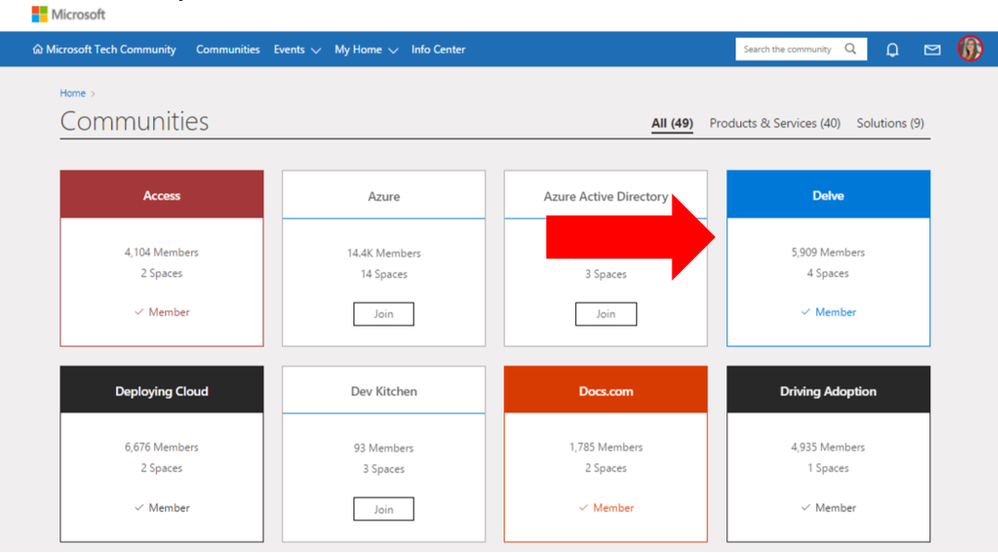
Task: Open the Communities menu item
Action: [228, 50]
